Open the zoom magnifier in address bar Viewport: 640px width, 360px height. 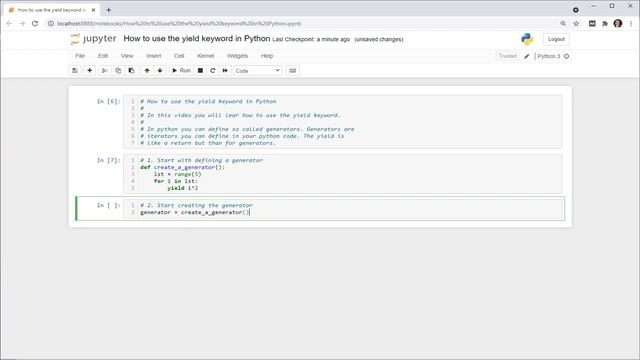[563, 24]
